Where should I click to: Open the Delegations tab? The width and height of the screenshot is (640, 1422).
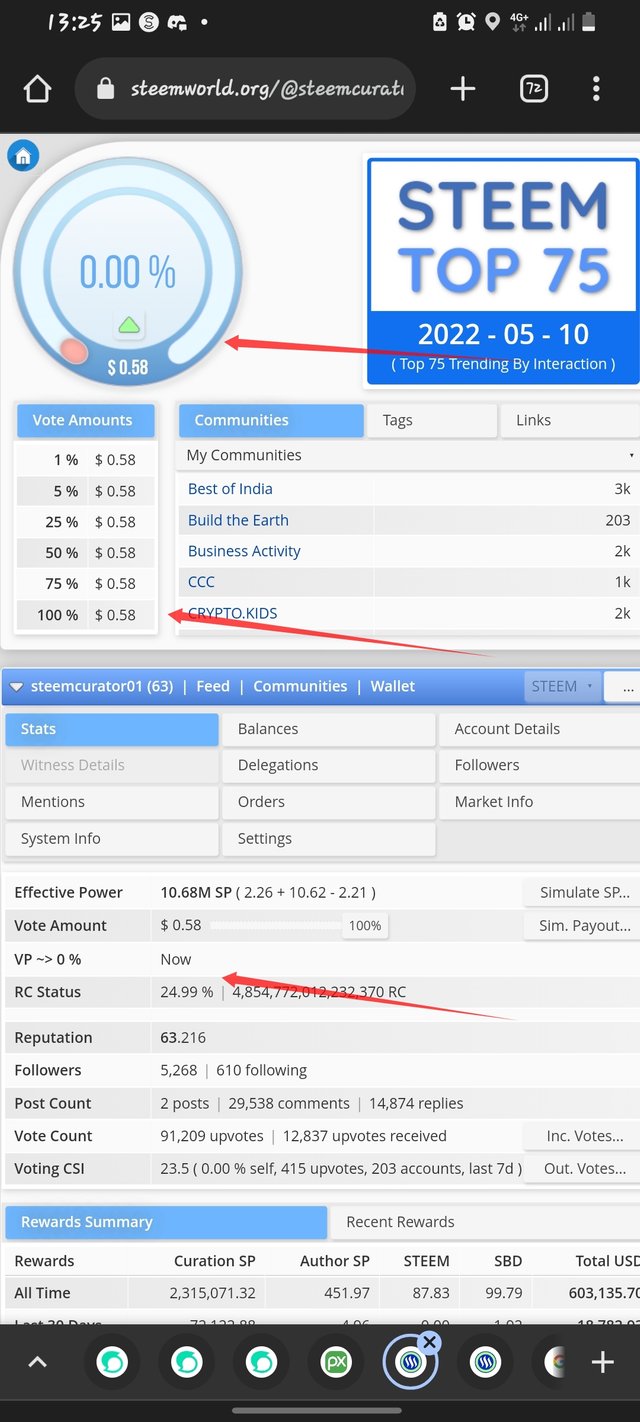tap(328, 765)
